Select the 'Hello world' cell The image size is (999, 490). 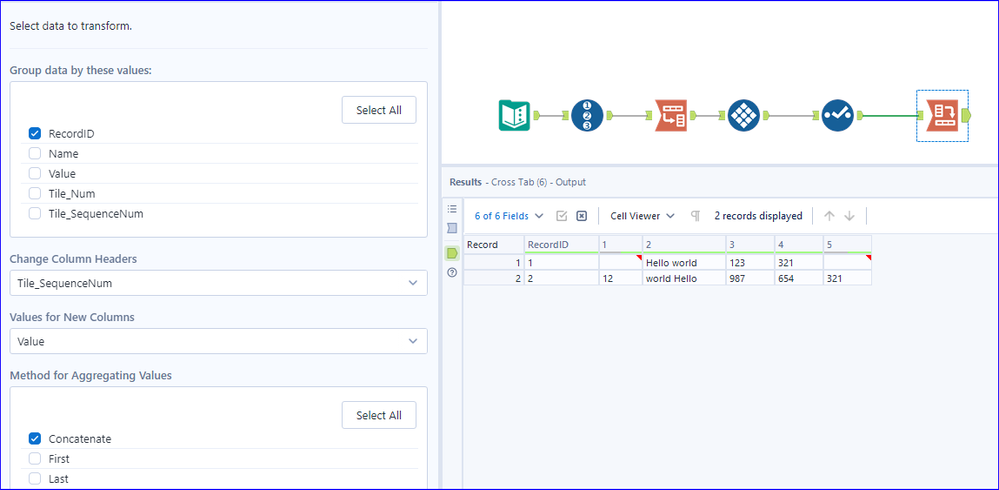coord(684,263)
